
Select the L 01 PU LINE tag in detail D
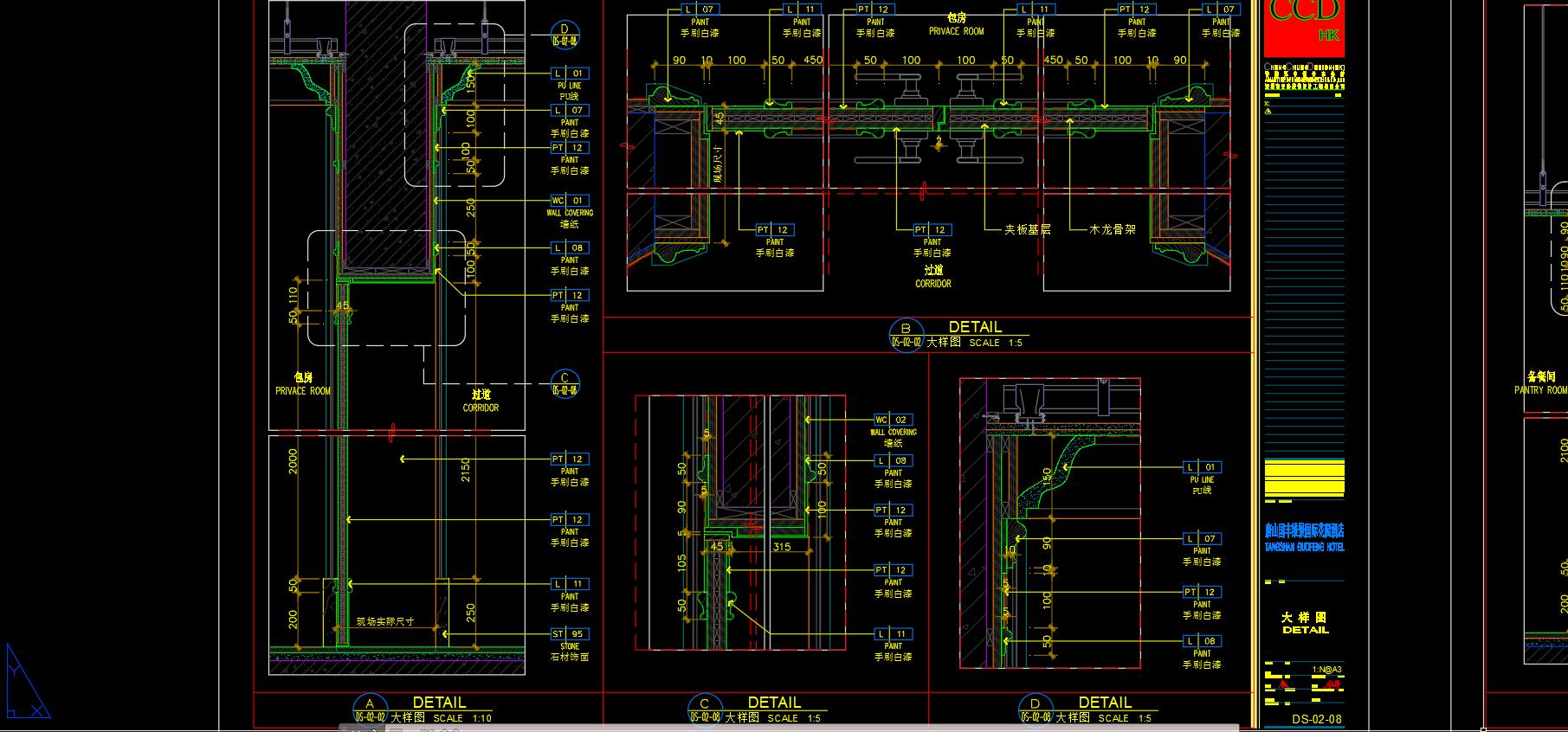click(x=1202, y=467)
